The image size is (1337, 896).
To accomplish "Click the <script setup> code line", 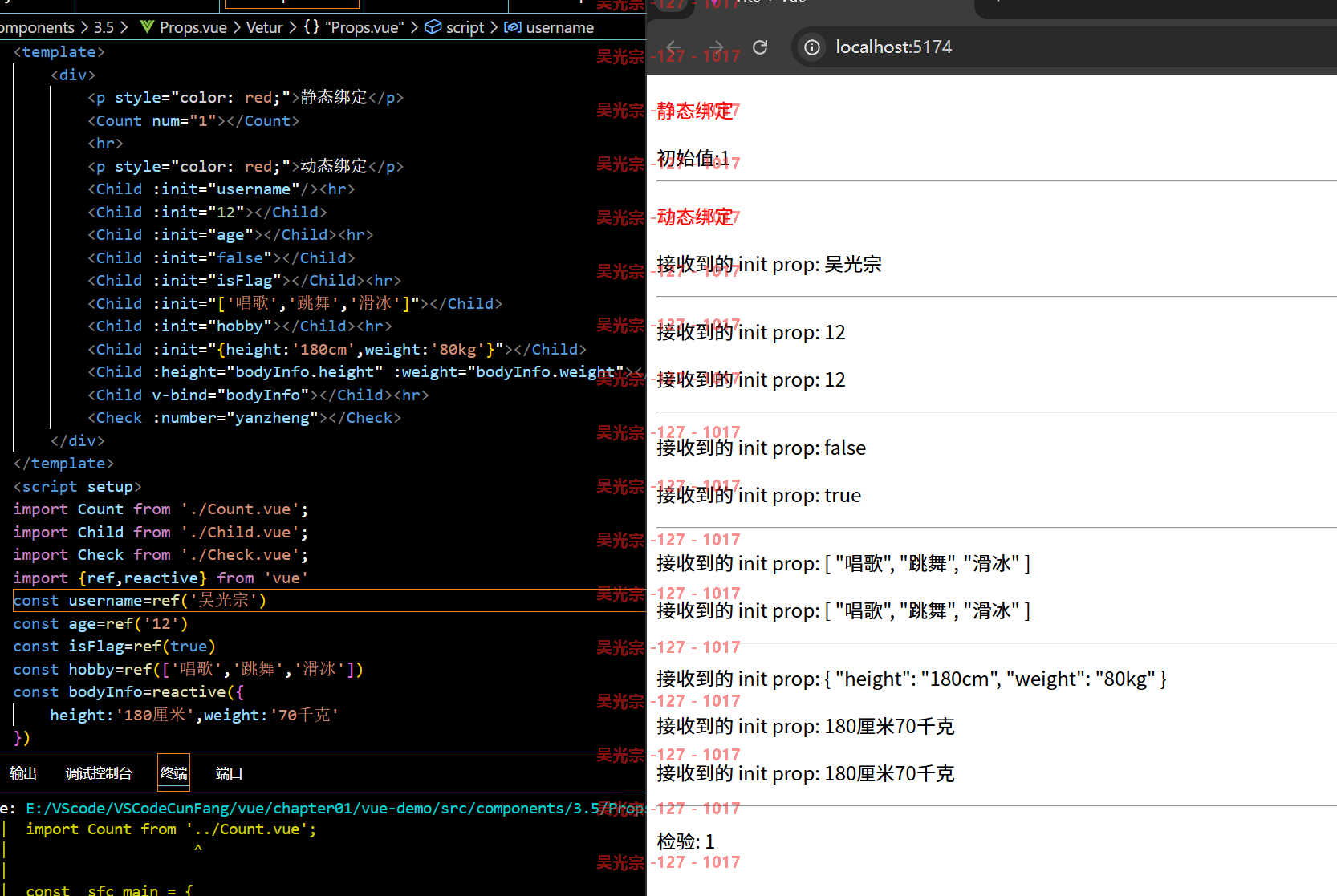I will (78, 486).
